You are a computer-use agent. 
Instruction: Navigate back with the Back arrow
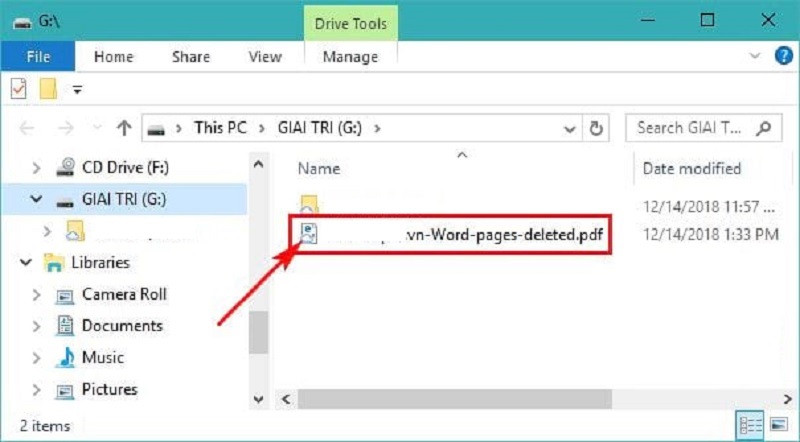click(28, 128)
